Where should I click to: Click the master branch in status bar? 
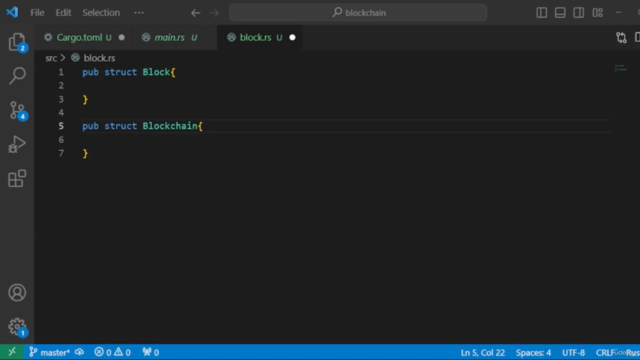tap(50, 352)
